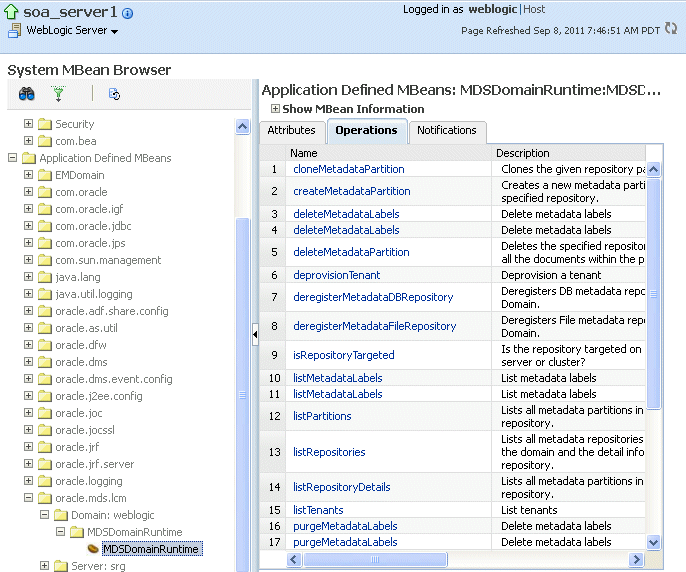Expand the java.lang node

pos(28,277)
